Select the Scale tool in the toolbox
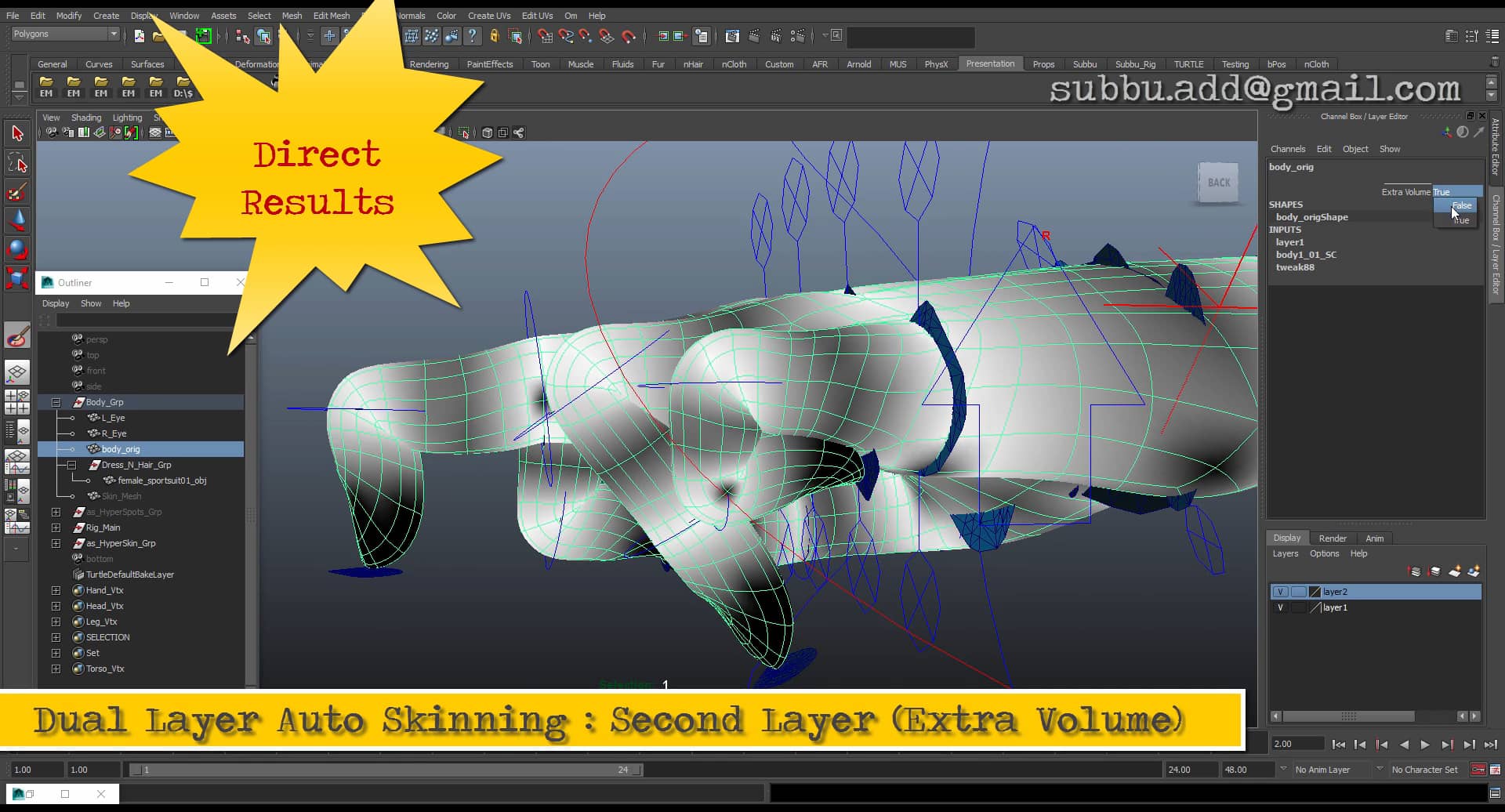The image size is (1505, 812). tap(17, 278)
